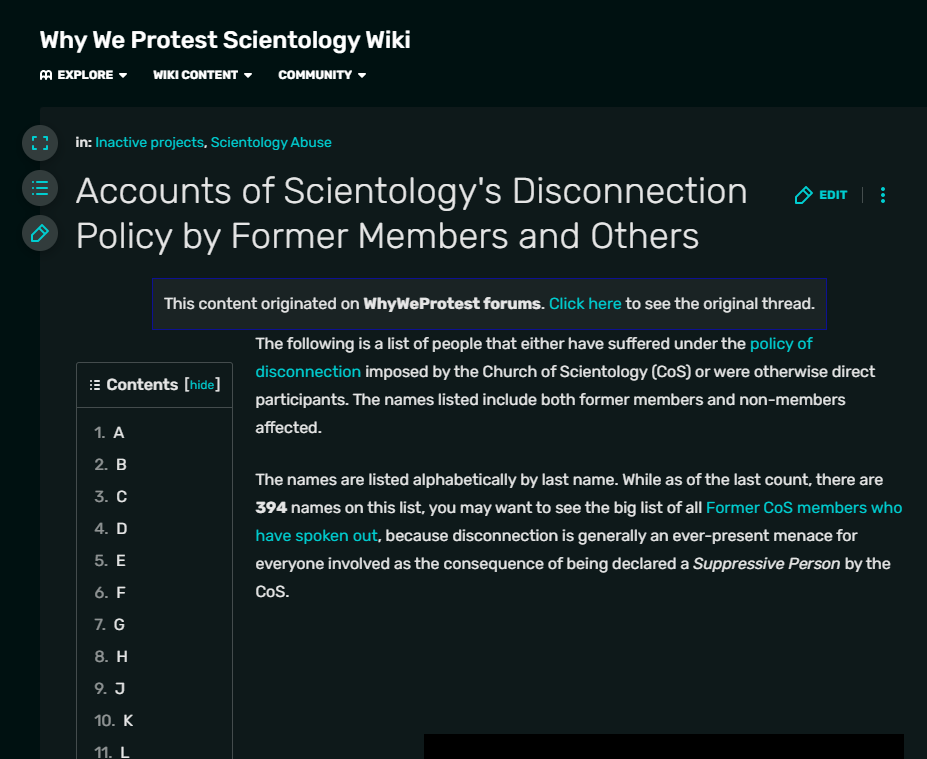Image resolution: width=927 pixels, height=759 pixels.
Task: Click the round pencil edit icon at left
Action: pos(40,233)
